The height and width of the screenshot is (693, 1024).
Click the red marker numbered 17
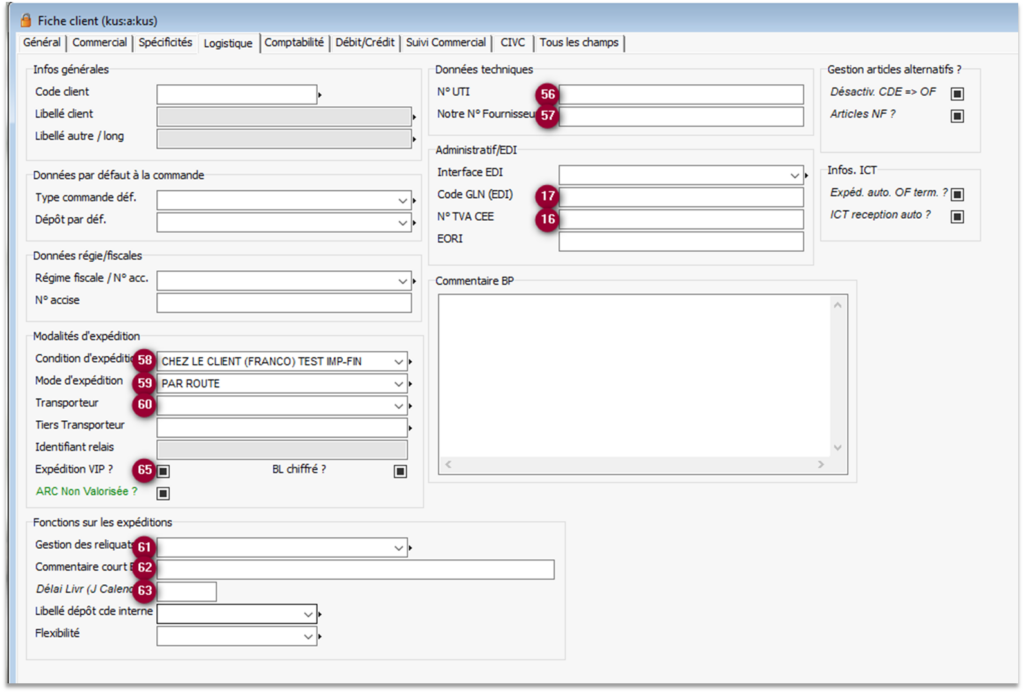click(x=547, y=196)
